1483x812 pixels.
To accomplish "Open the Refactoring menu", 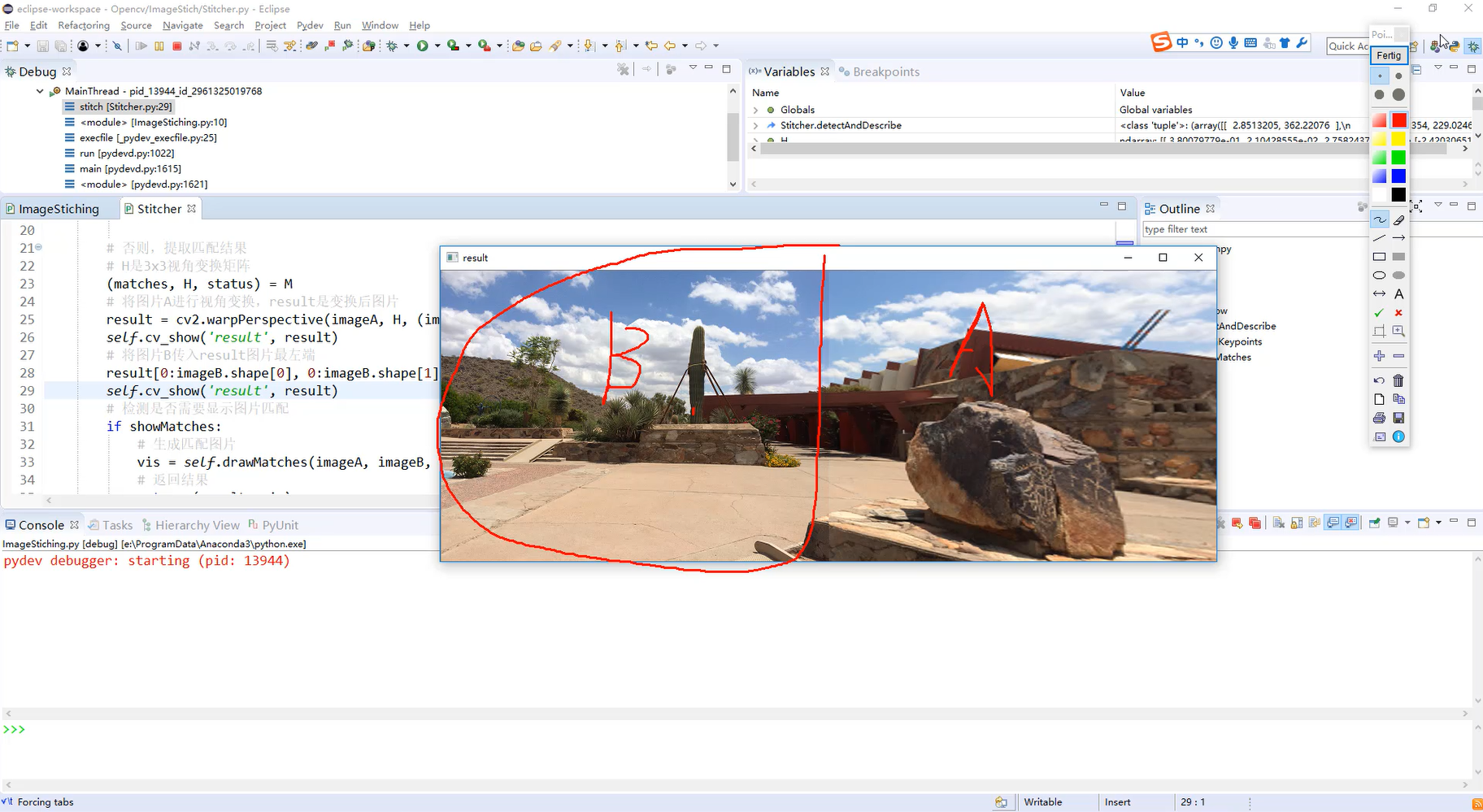I will tap(84, 25).
